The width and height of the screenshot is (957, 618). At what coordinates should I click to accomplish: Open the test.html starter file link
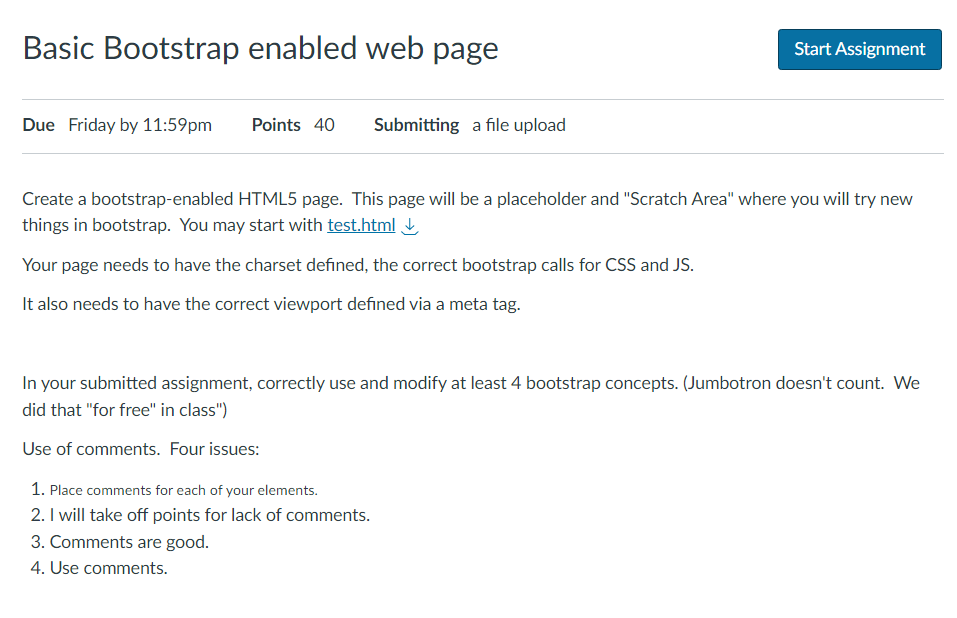pyautogui.click(x=360, y=224)
